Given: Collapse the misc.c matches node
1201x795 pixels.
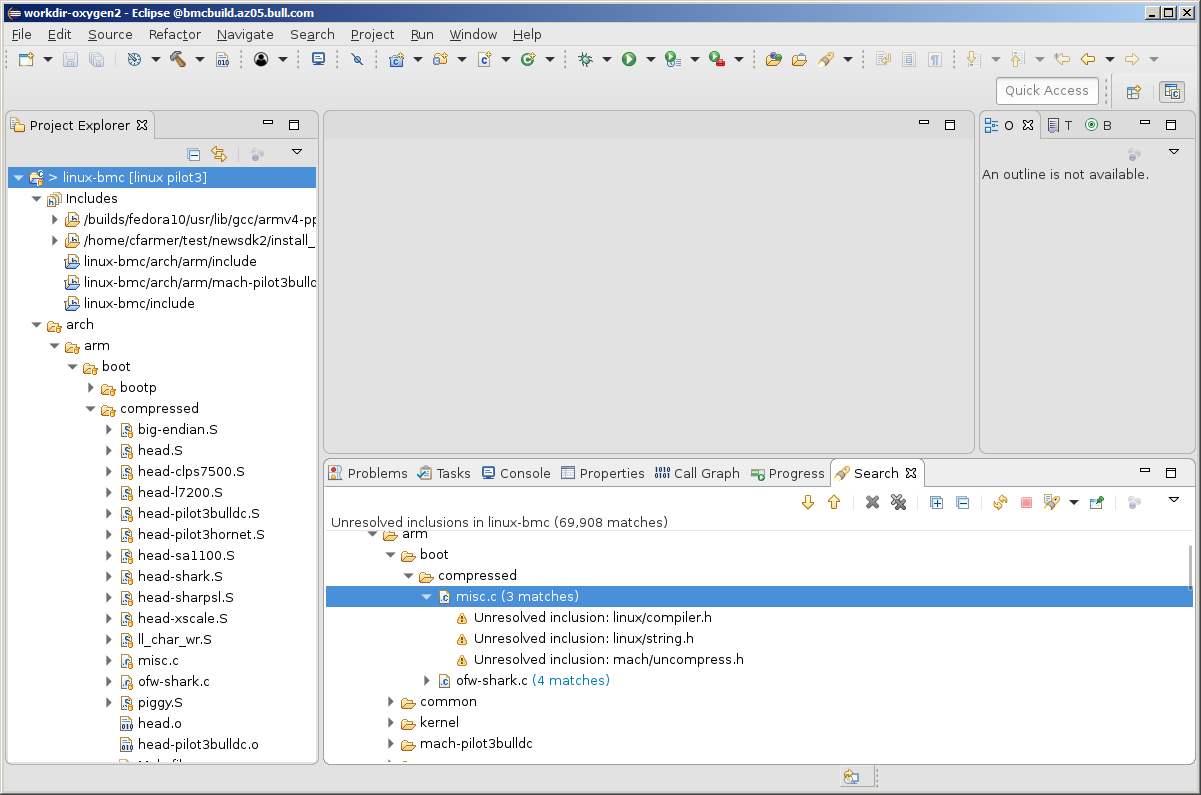Looking at the screenshot, I should click(427, 597).
